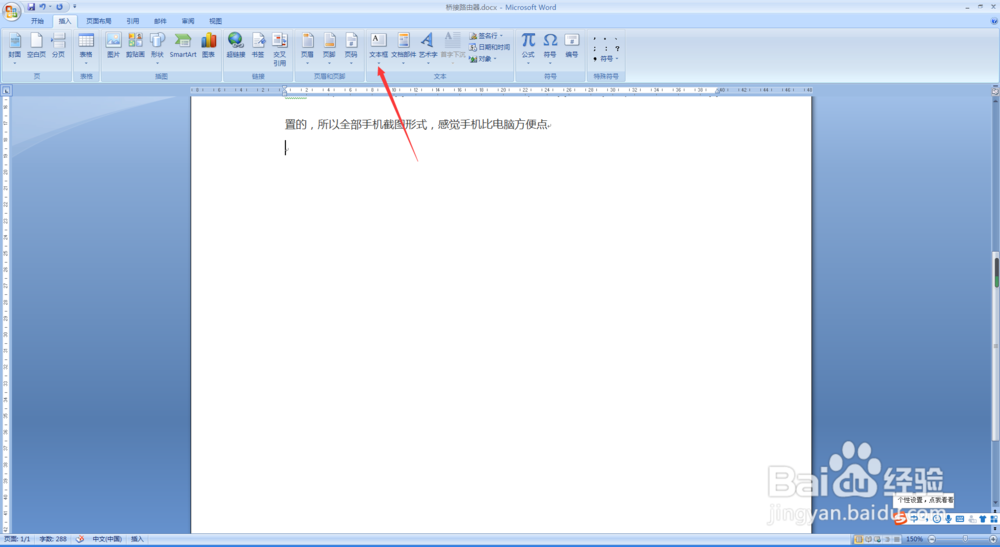Click the zoom slider track in the status bar

962,539
